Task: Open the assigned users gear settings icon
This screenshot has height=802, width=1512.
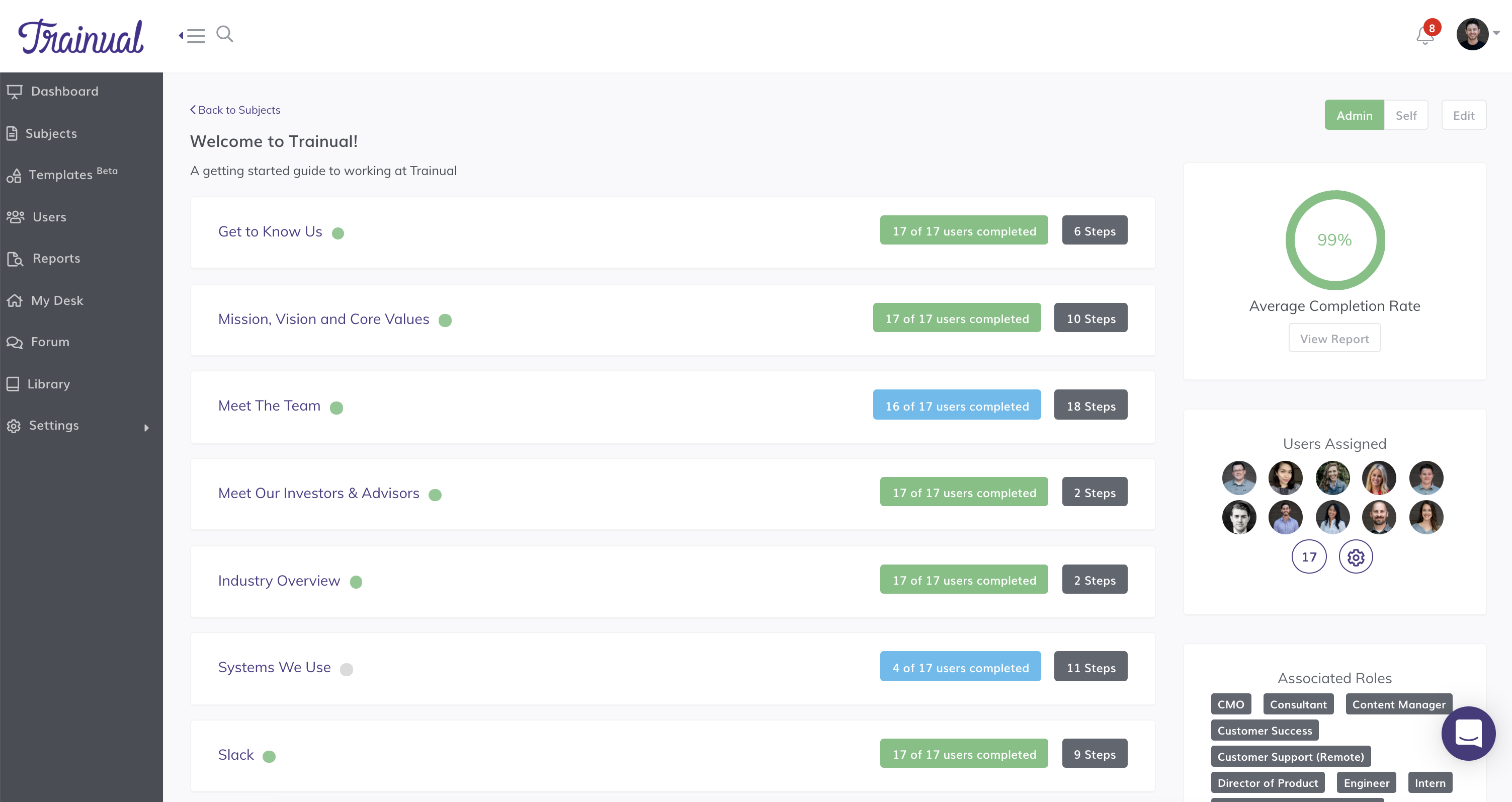Action: coord(1355,556)
